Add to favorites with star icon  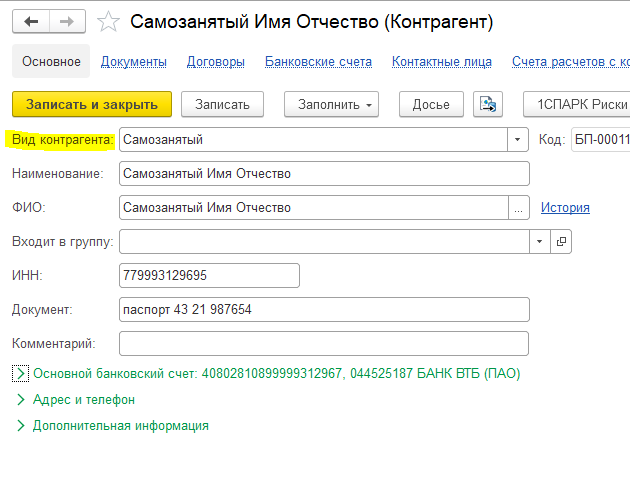click(x=108, y=22)
